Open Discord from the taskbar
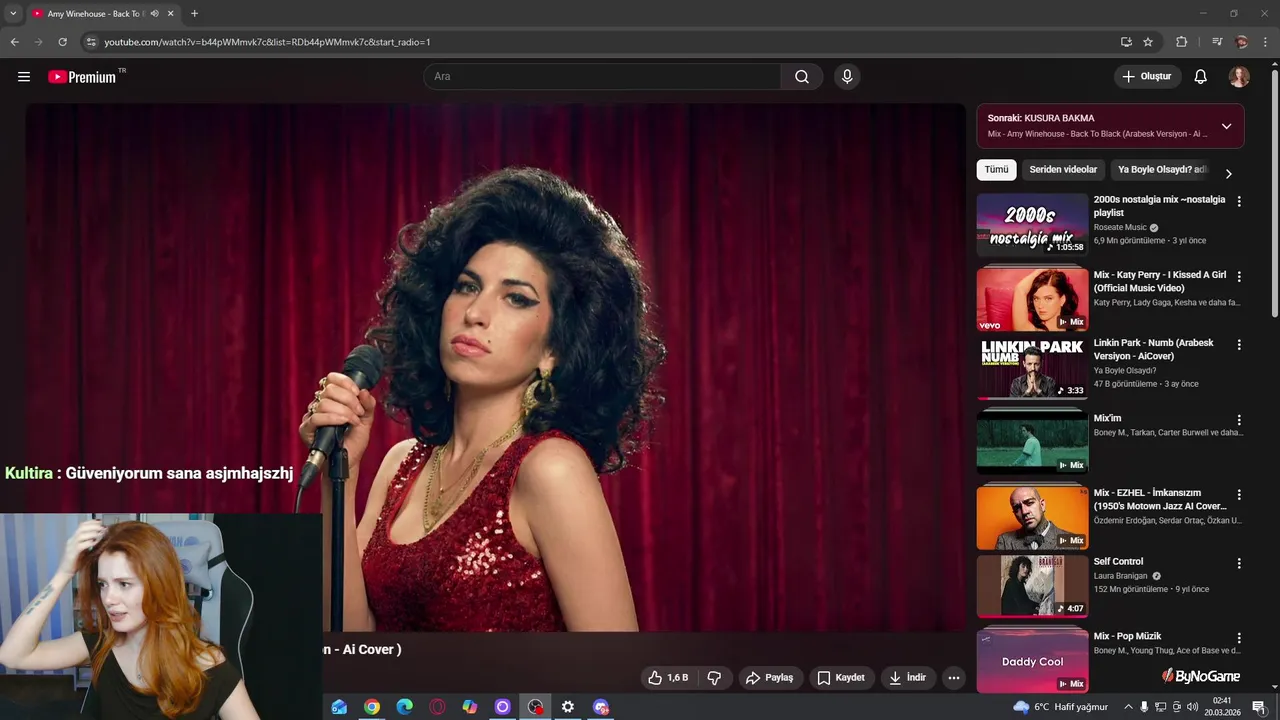This screenshot has width=1280, height=720. pos(601,707)
